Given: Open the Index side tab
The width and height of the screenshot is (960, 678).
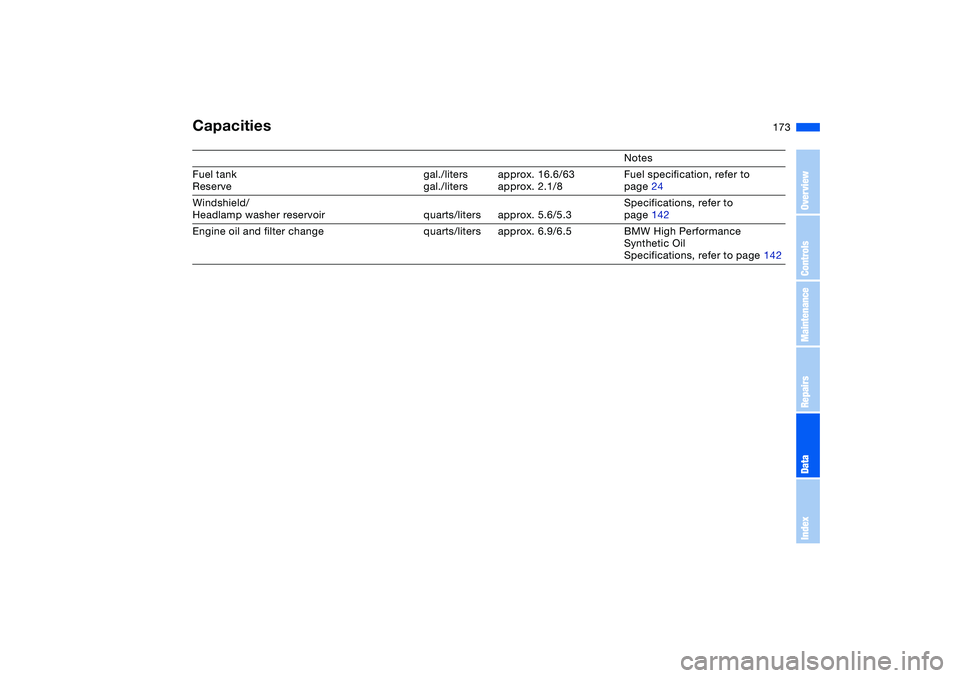Looking at the screenshot, I should 808,511.
